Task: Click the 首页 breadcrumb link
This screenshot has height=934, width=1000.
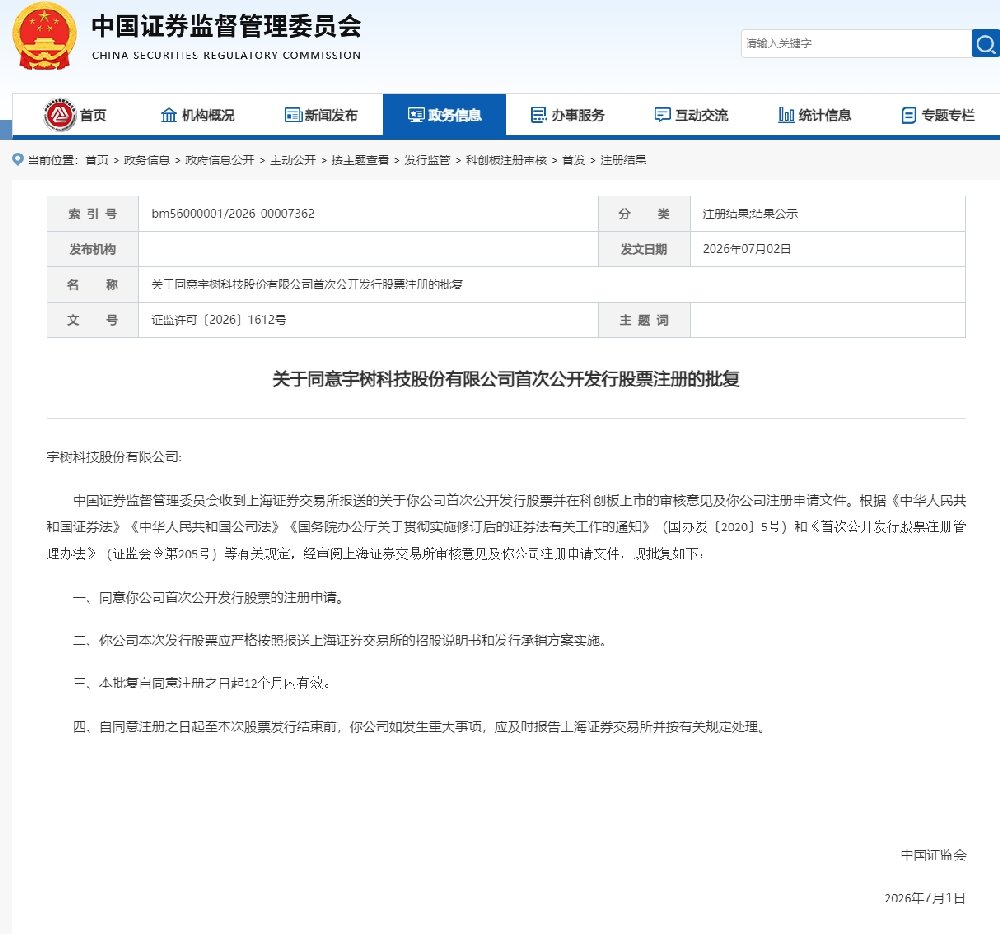Action: click(97, 160)
